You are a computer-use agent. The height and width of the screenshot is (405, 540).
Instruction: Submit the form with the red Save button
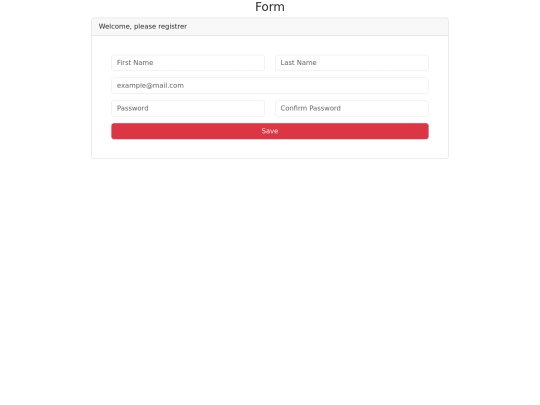point(270,131)
